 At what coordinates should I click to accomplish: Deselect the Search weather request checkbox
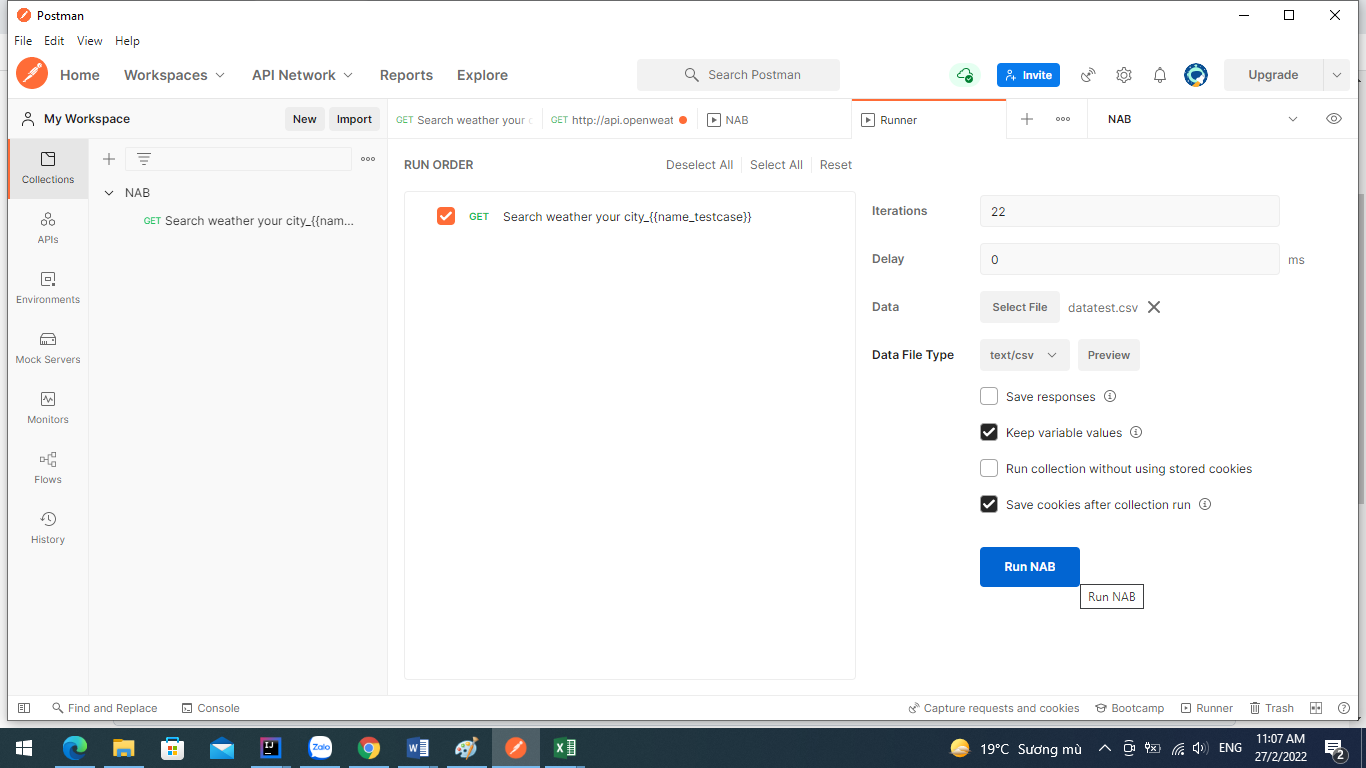click(446, 216)
